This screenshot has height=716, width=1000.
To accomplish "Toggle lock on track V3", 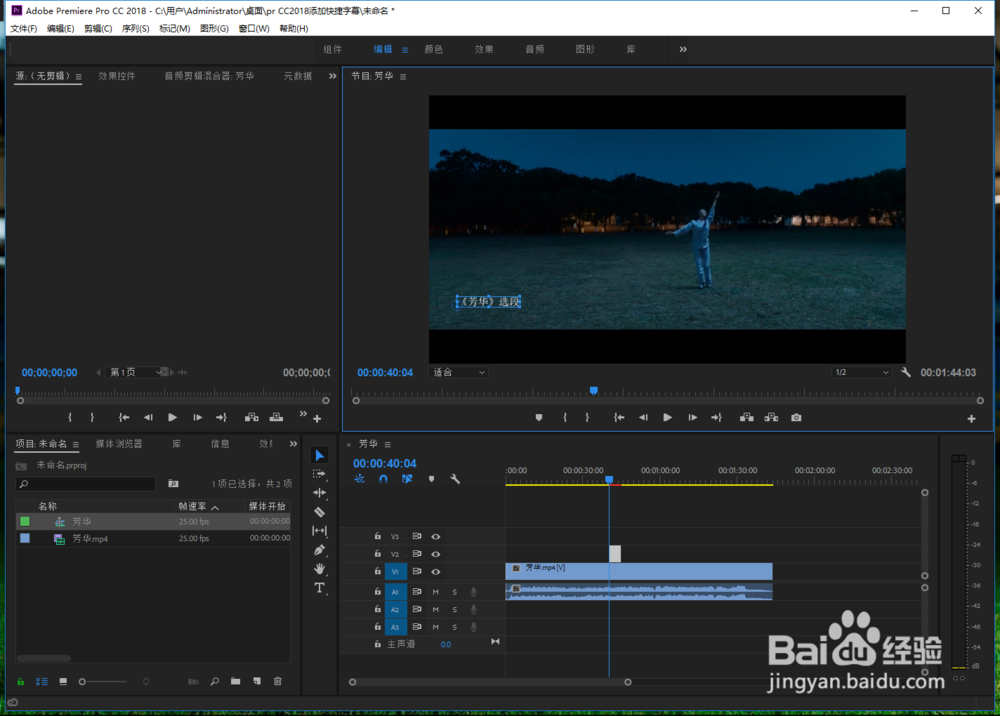I will pyautogui.click(x=378, y=536).
